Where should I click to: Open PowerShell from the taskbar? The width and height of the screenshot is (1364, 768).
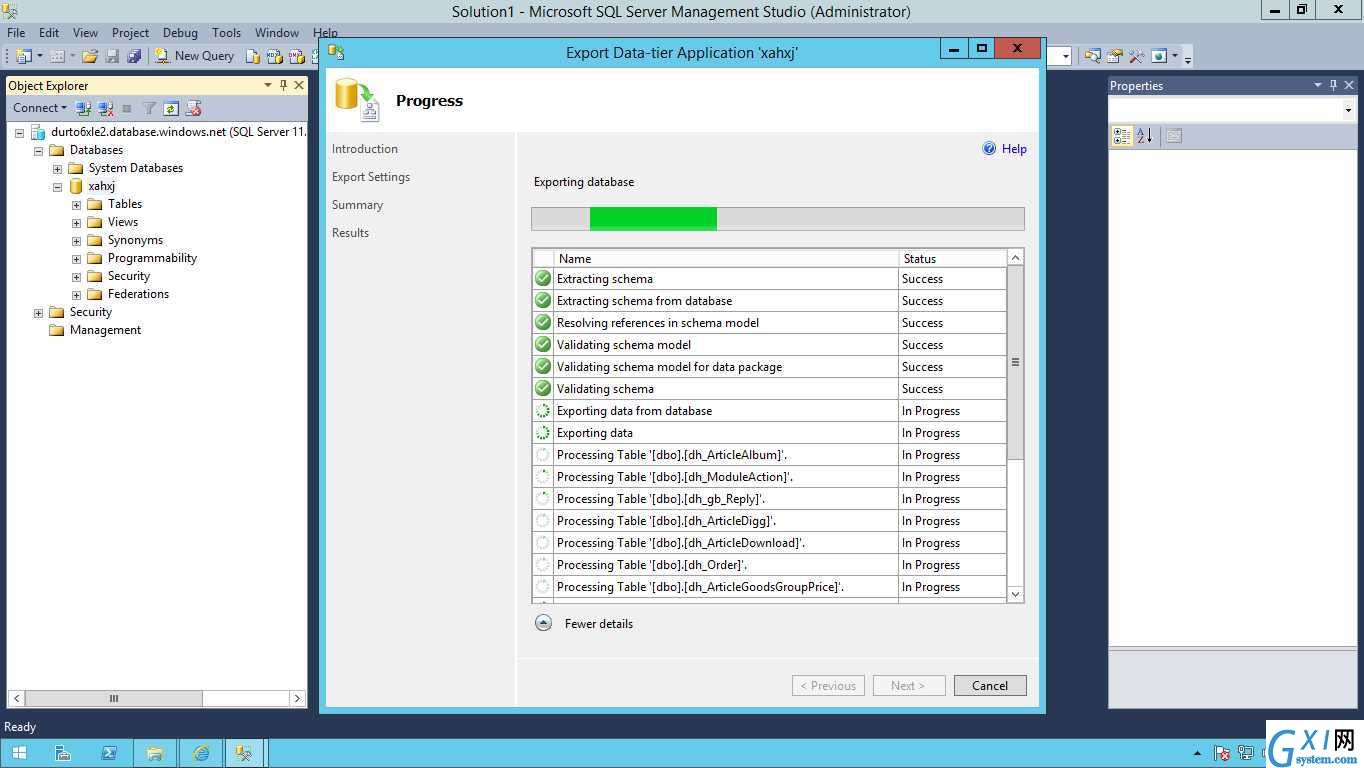click(109, 753)
